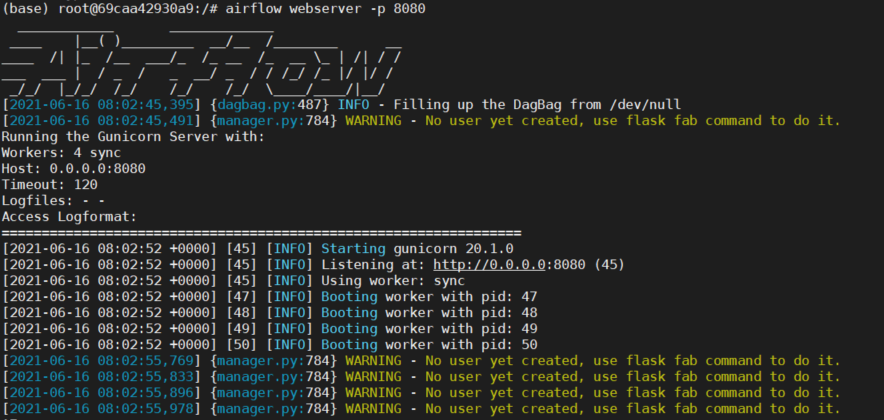884x420 pixels.
Task: Click the 'airflow webserver -p 8080' command text
Action: point(326,8)
